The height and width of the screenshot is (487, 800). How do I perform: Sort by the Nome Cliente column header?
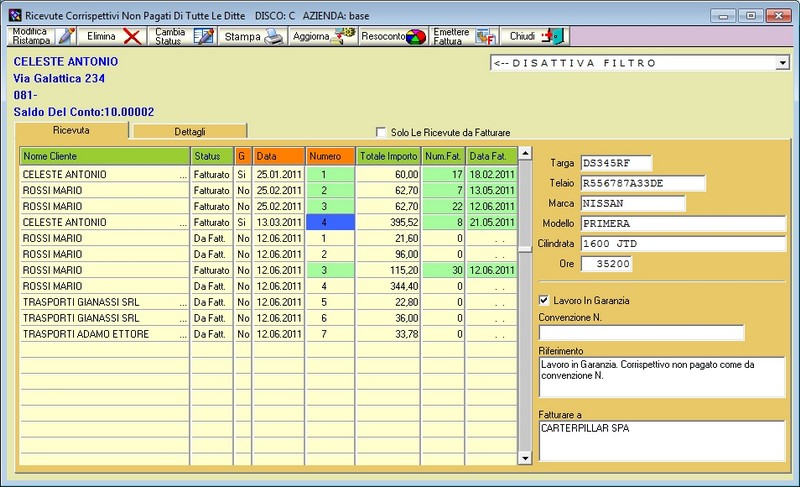[105, 156]
